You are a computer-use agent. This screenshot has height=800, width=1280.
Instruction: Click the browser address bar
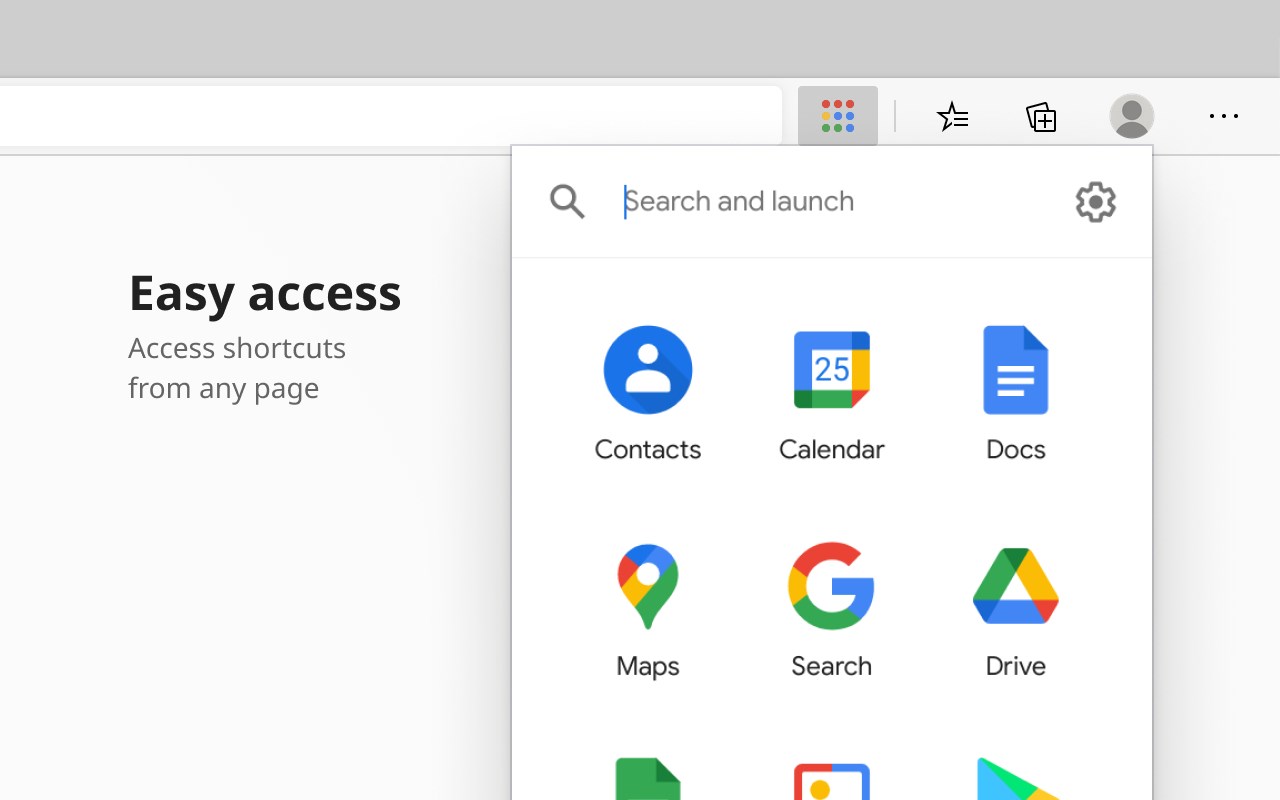point(390,116)
